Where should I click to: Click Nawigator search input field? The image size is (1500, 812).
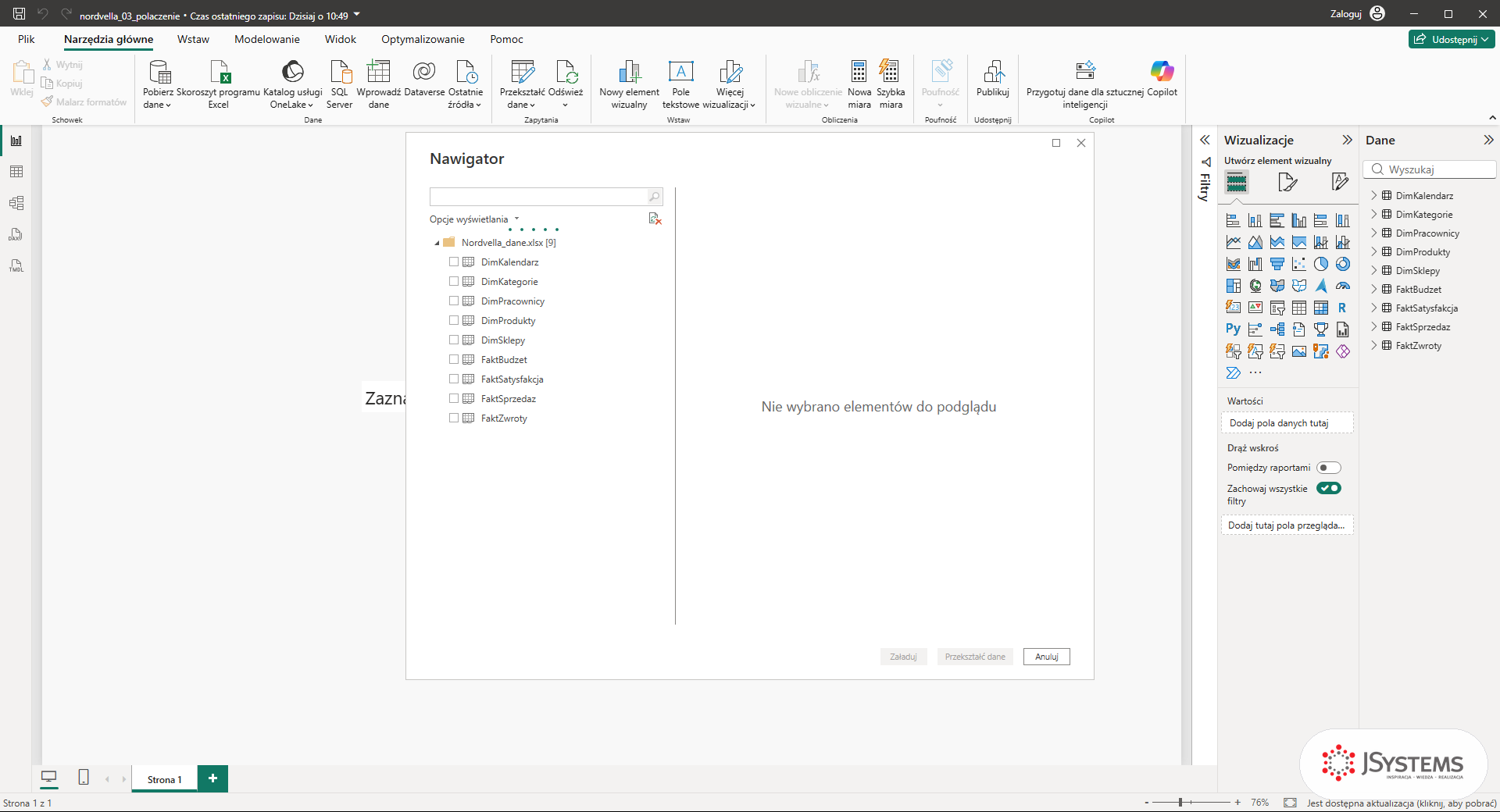(538, 197)
